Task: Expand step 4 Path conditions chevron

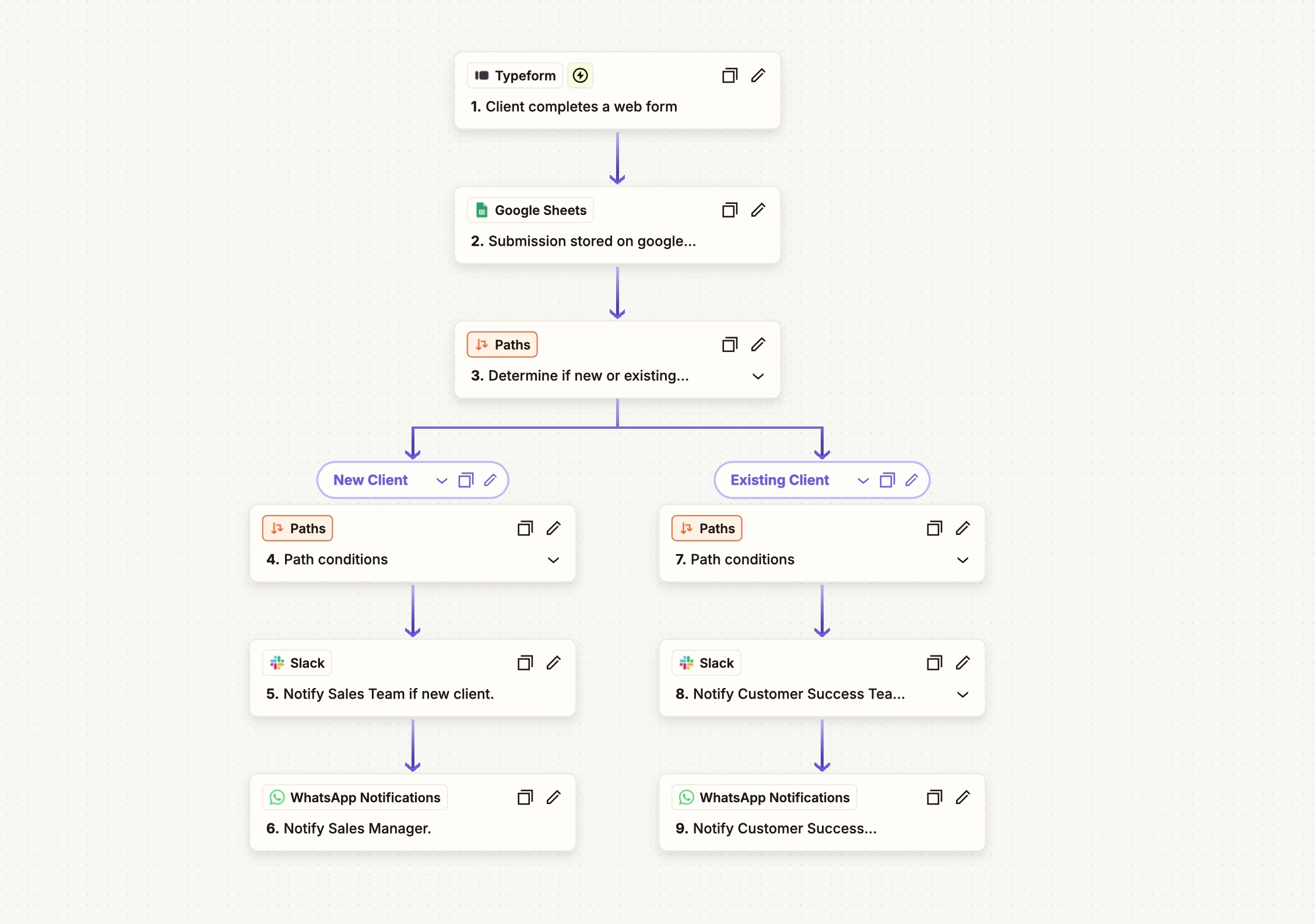Action: [553, 560]
